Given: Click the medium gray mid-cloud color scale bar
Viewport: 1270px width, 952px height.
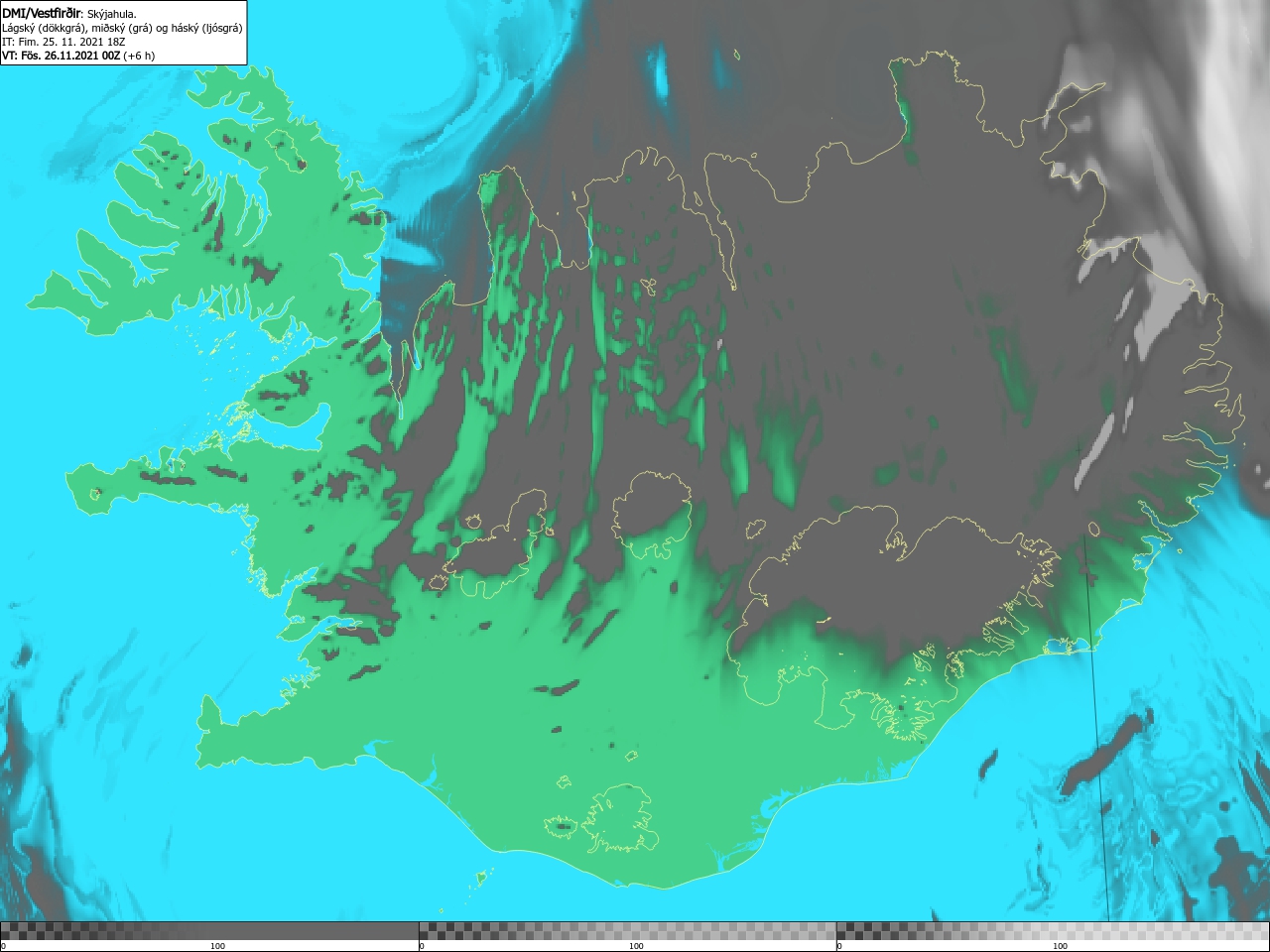Looking at the screenshot, I should click(x=627, y=930).
